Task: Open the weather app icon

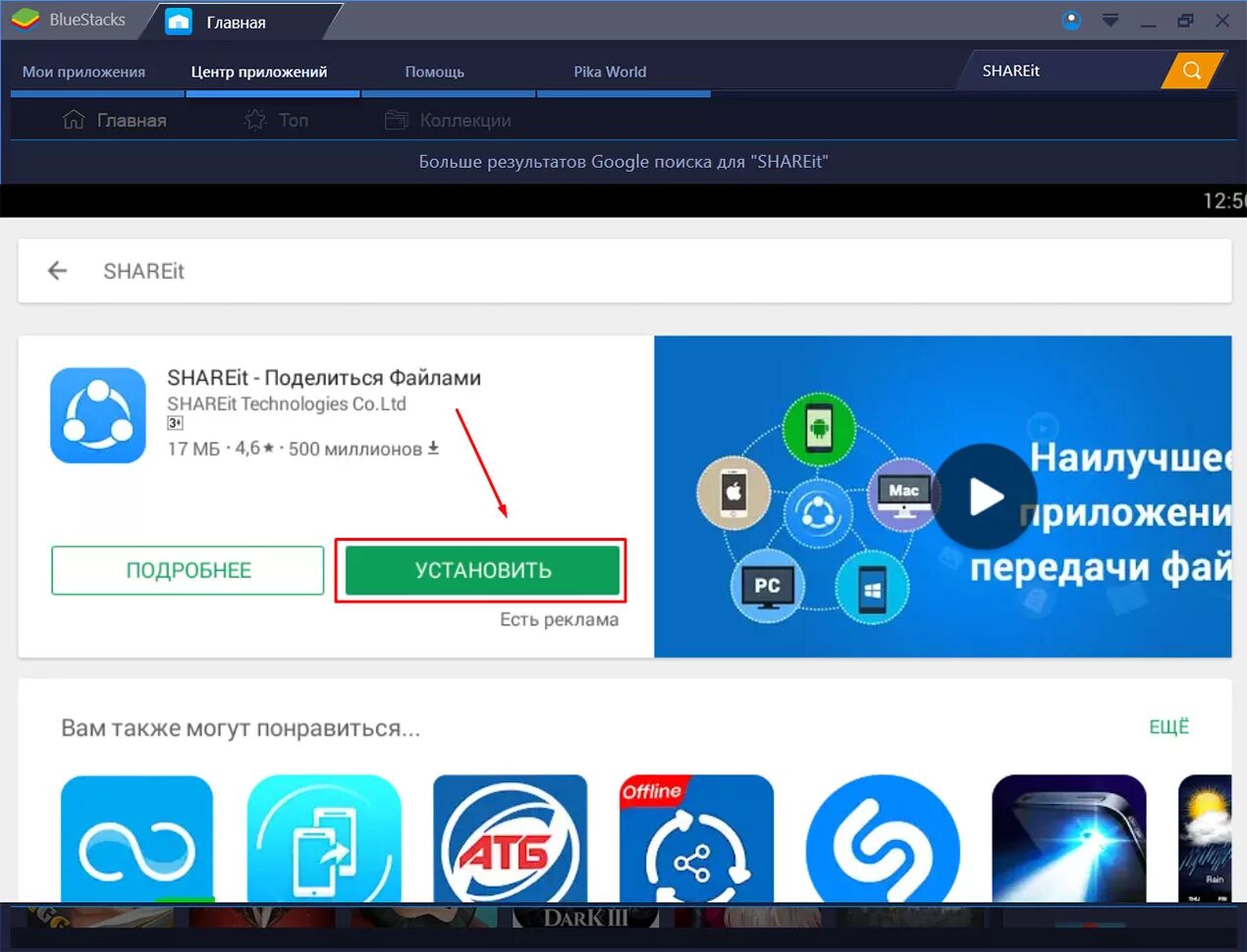Action: click(1205, 839)
